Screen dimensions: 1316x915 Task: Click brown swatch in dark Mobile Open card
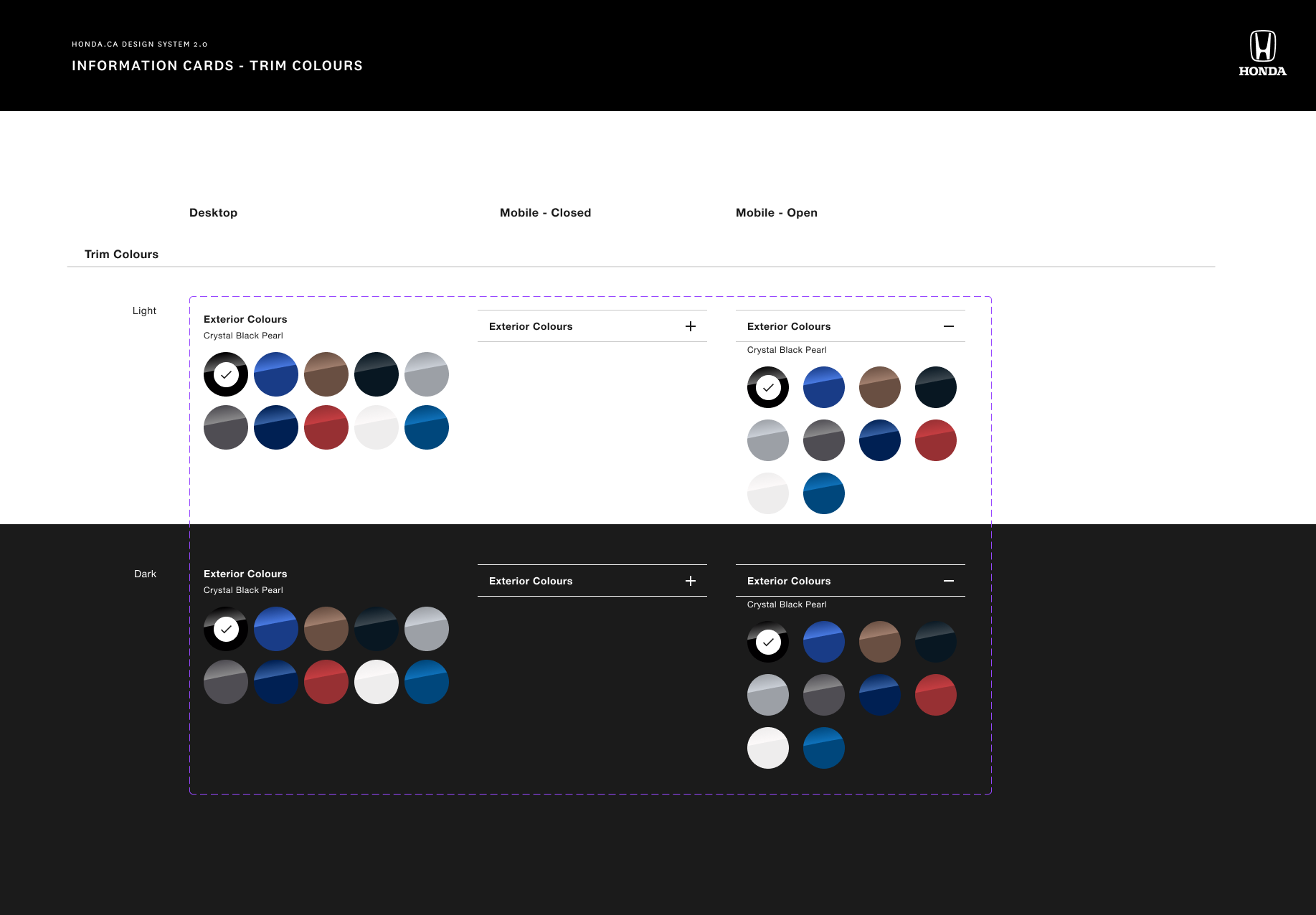(x=880, y=642)
